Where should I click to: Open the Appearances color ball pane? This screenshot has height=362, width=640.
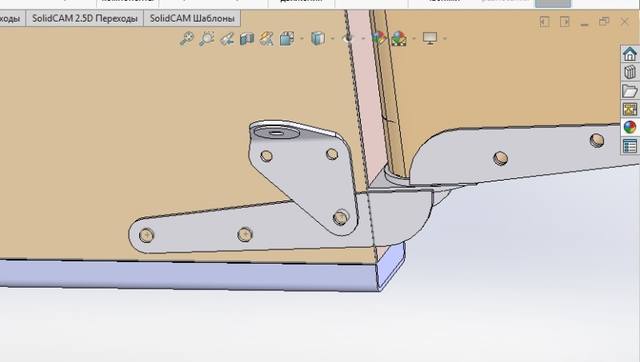pos(630,127)
